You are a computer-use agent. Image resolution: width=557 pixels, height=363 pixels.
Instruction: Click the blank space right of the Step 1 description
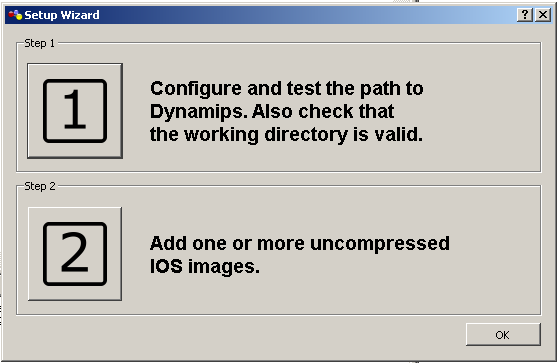(x=483, y=111)
